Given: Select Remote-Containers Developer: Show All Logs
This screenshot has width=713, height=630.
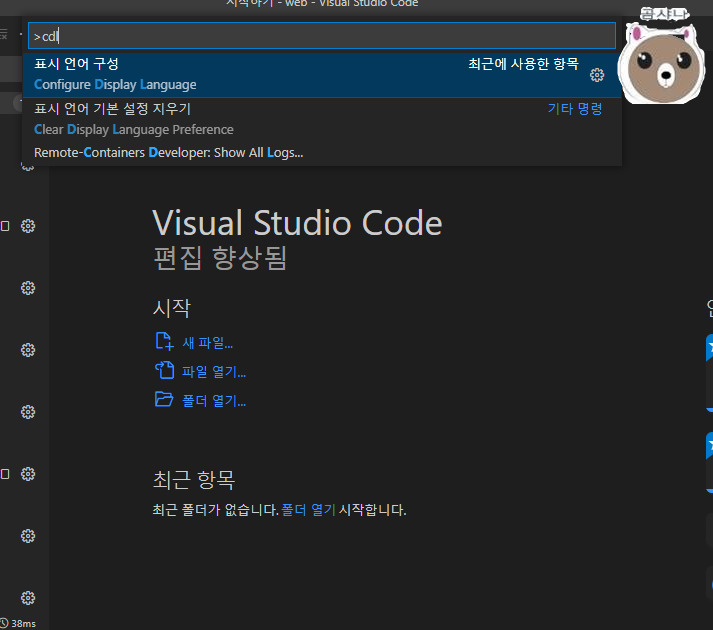Looking at the screenshot, I should [x=321, y=152].
